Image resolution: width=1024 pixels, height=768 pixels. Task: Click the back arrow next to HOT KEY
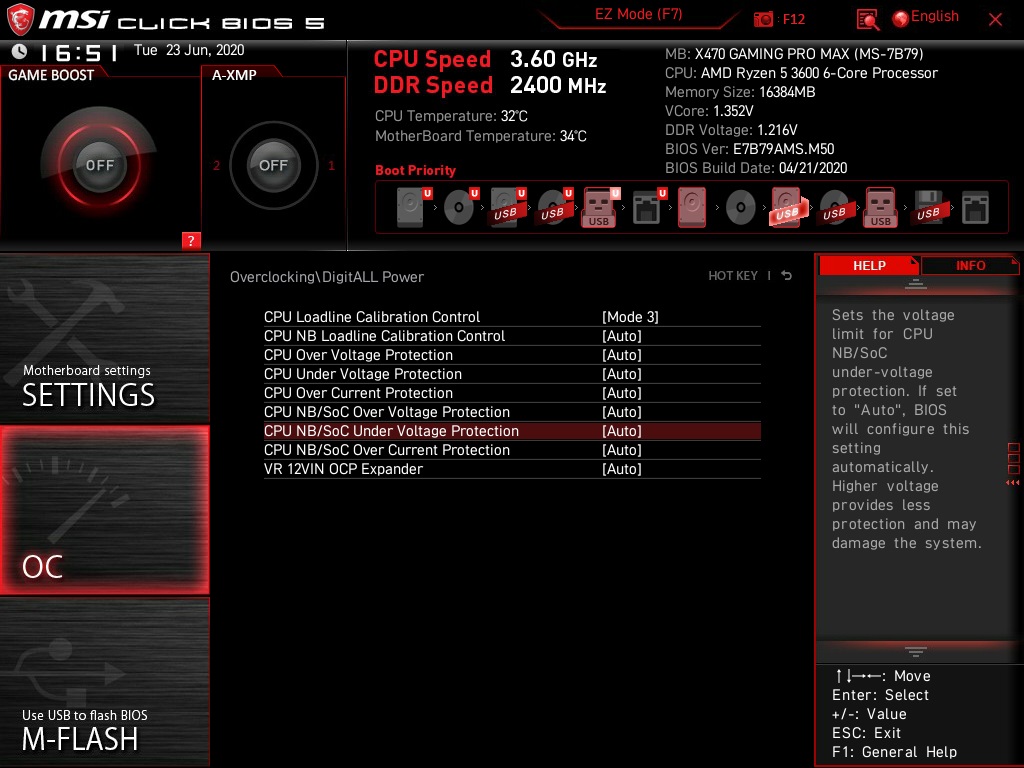pyautogui.click(x=786, y=276)
